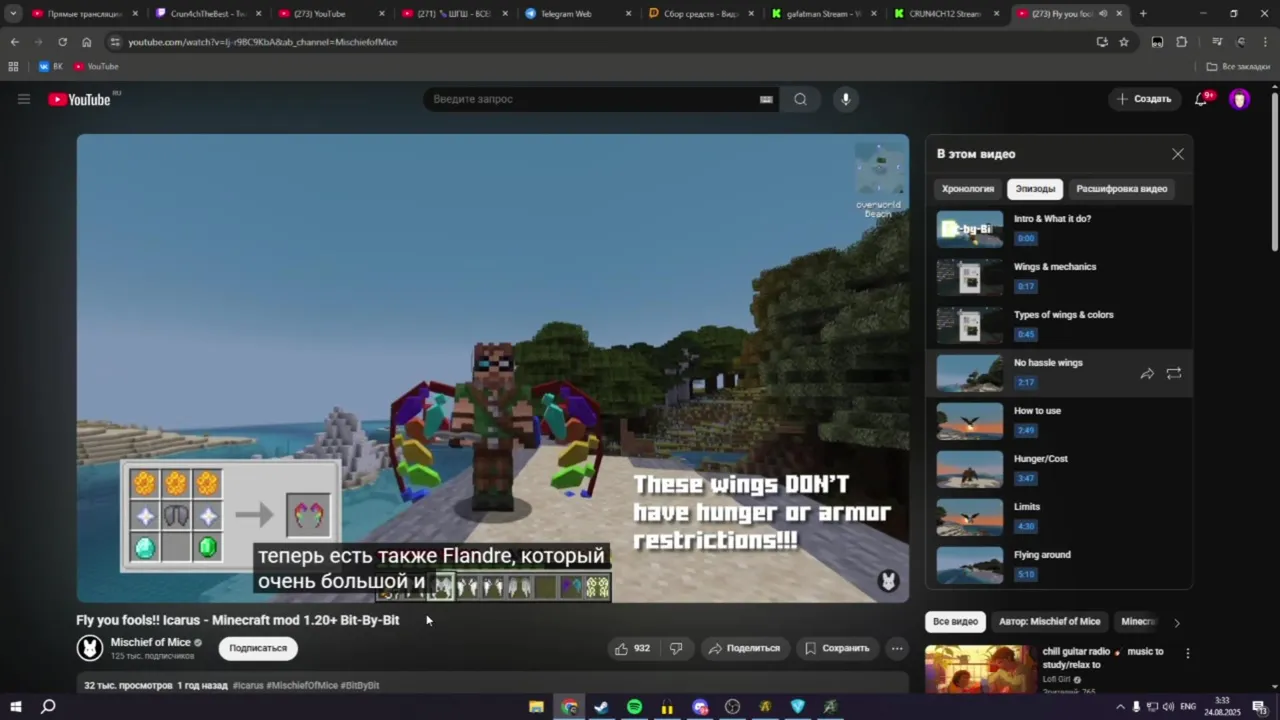Open browser extensions puzzle icon

pos(1182,42)
